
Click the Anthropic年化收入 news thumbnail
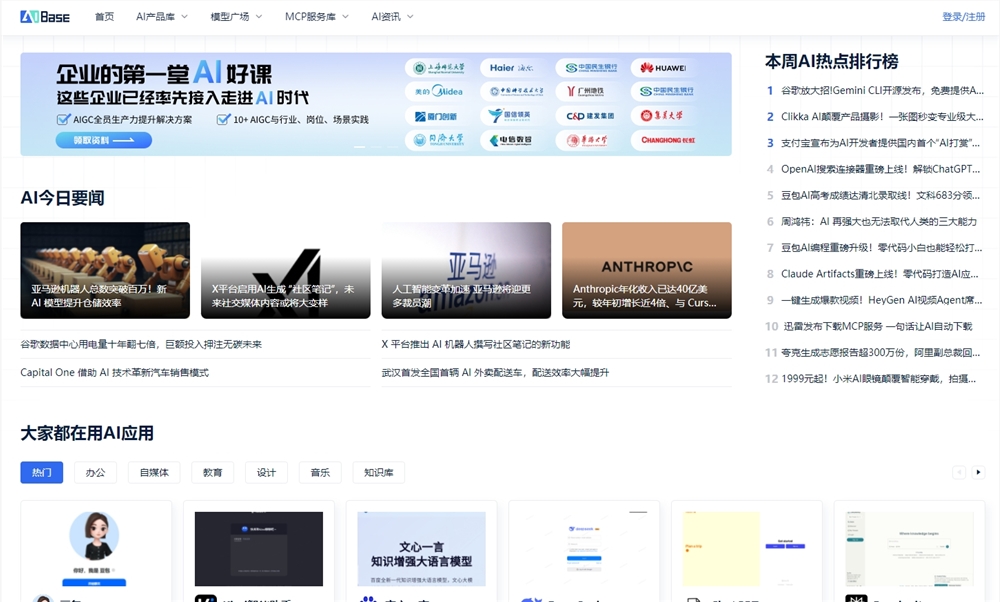point(646,268)
